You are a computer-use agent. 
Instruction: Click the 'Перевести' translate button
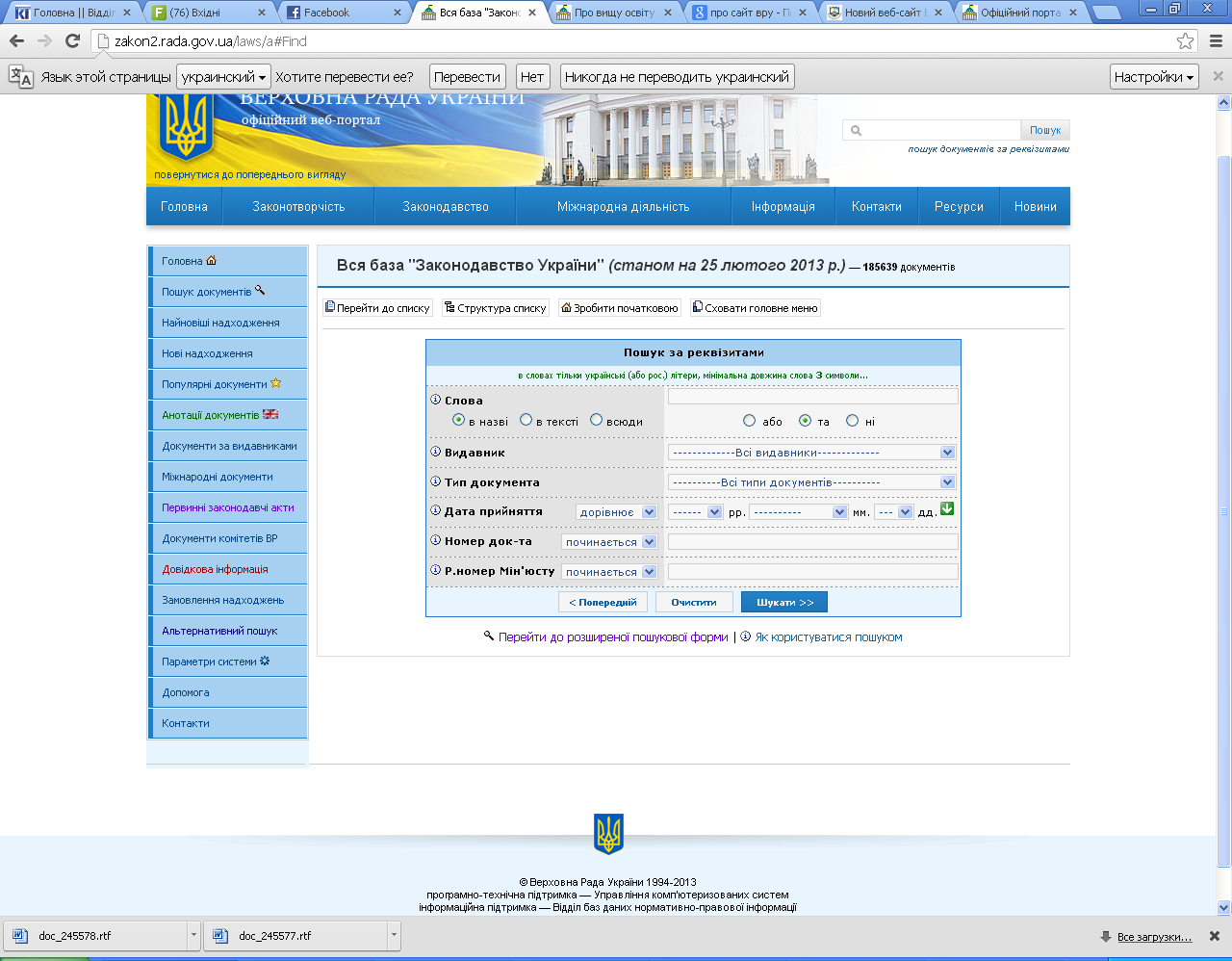click(467, 77)
